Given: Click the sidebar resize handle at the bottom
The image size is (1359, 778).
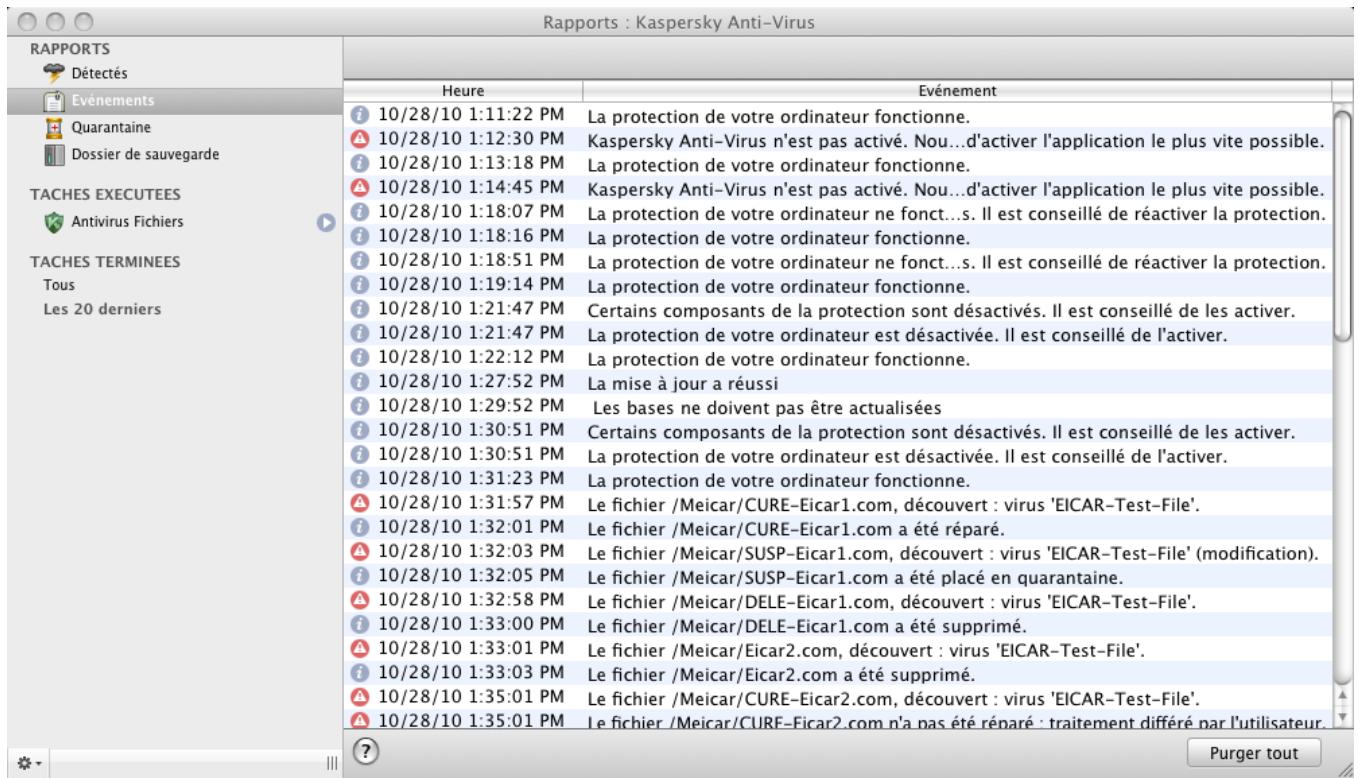Looking at the screenshot, I should tap(333, 761).
